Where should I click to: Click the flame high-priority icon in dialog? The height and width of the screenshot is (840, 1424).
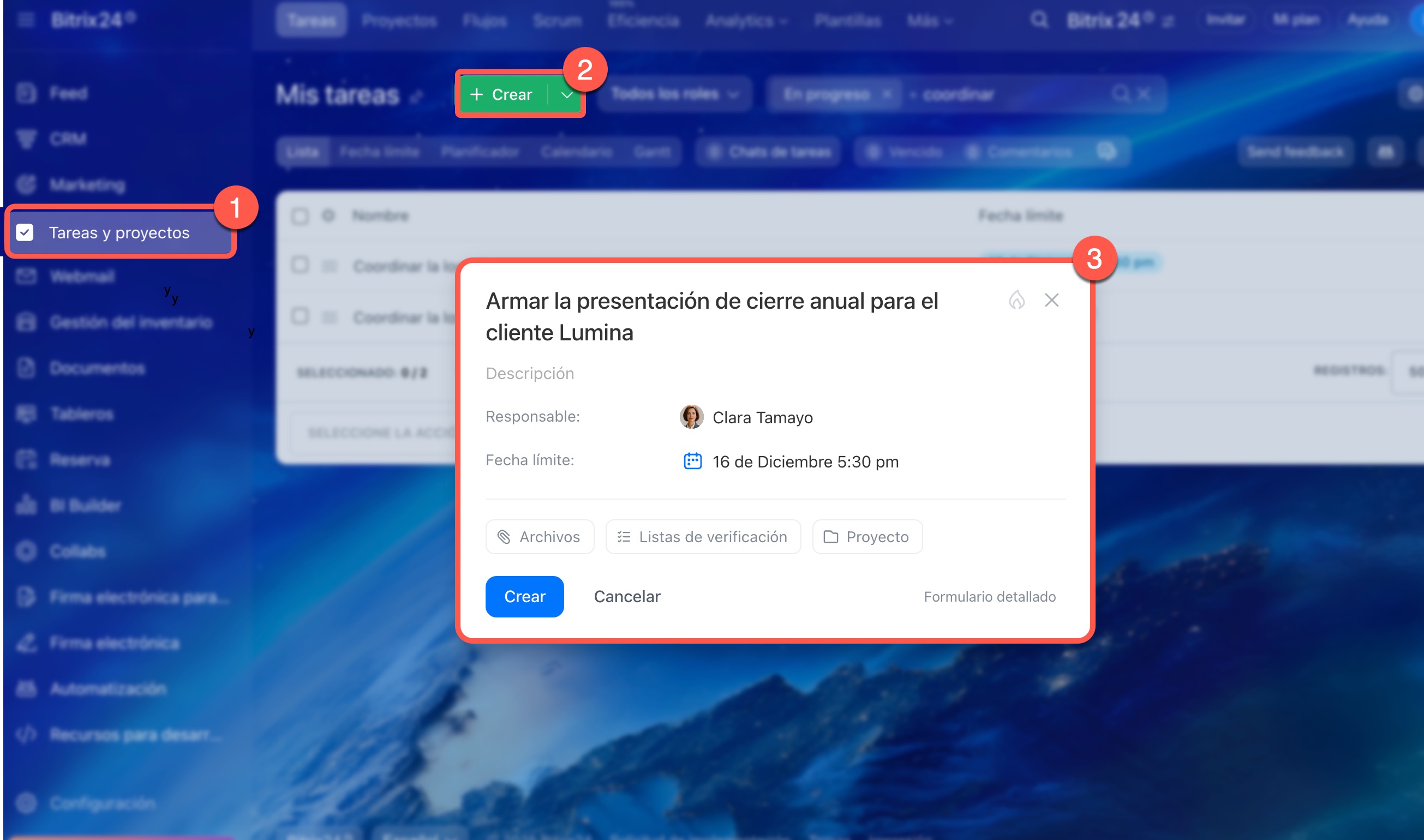click(x=1016, y=300)
